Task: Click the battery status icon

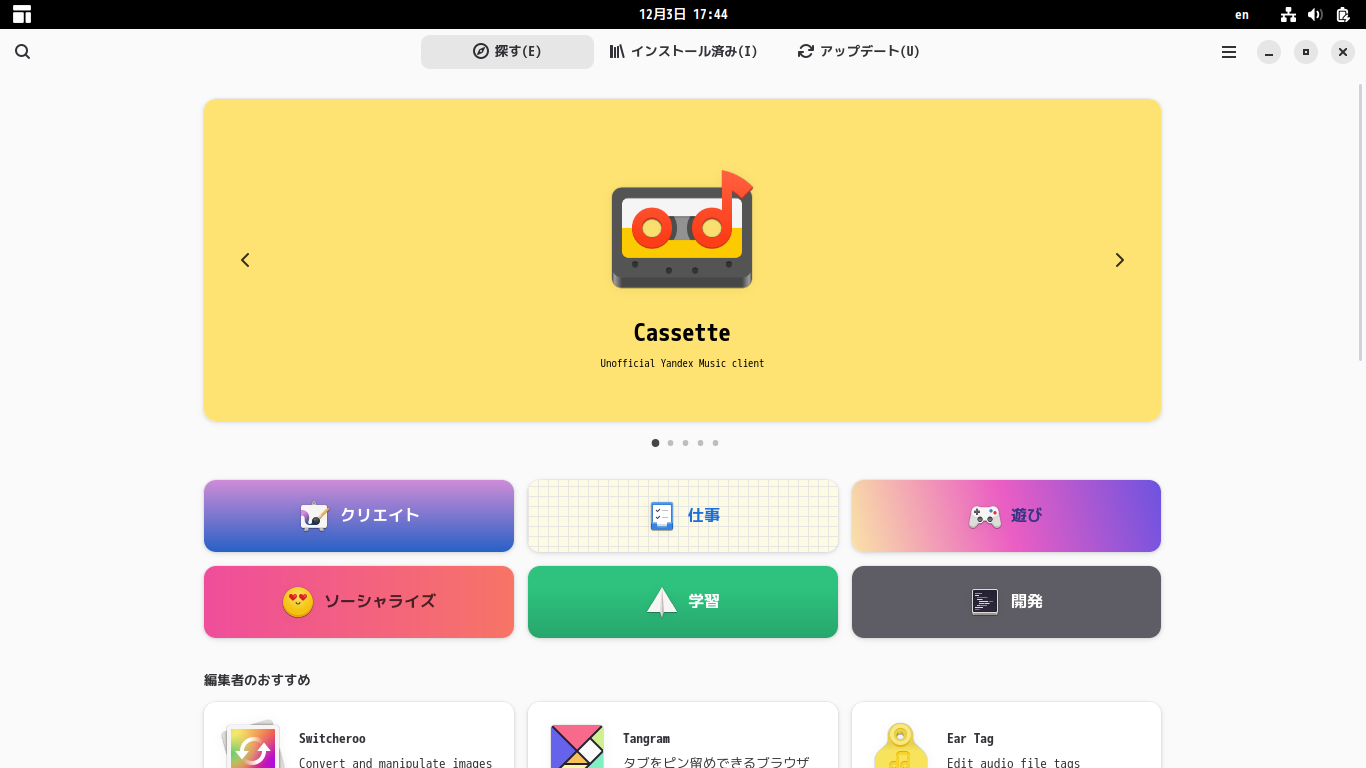Action: [1343, 14]
